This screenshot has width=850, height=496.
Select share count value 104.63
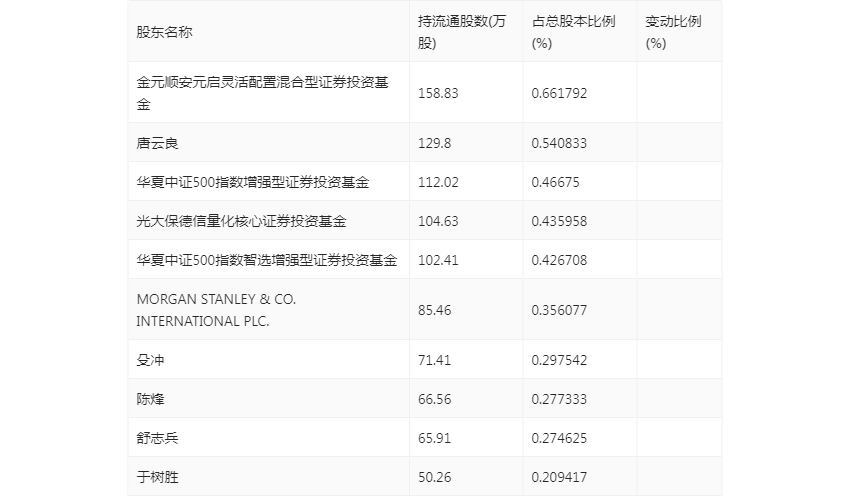438,221
